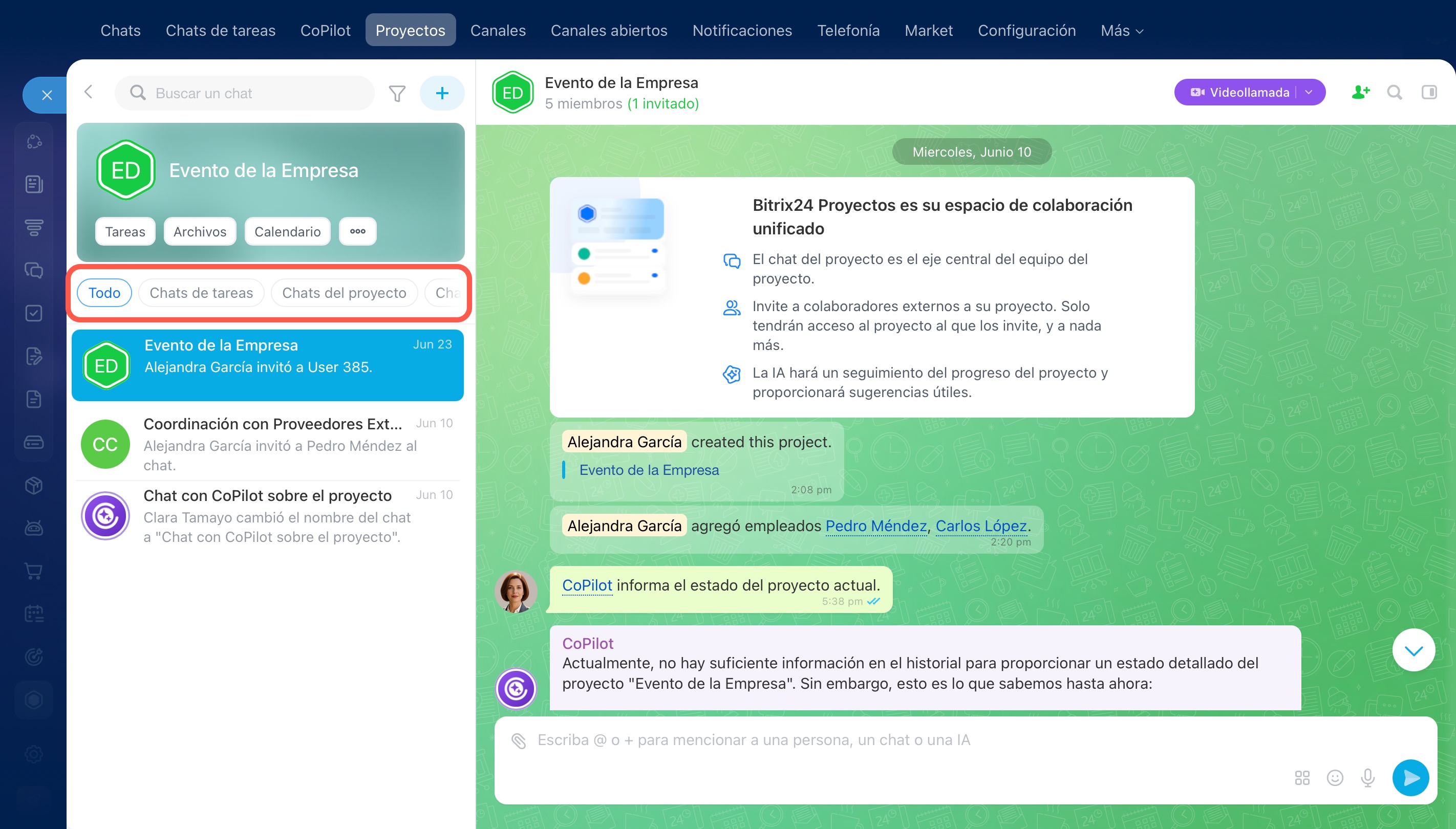Expand the Videollamada dropdown arrow

click(x=1309, y=92)
